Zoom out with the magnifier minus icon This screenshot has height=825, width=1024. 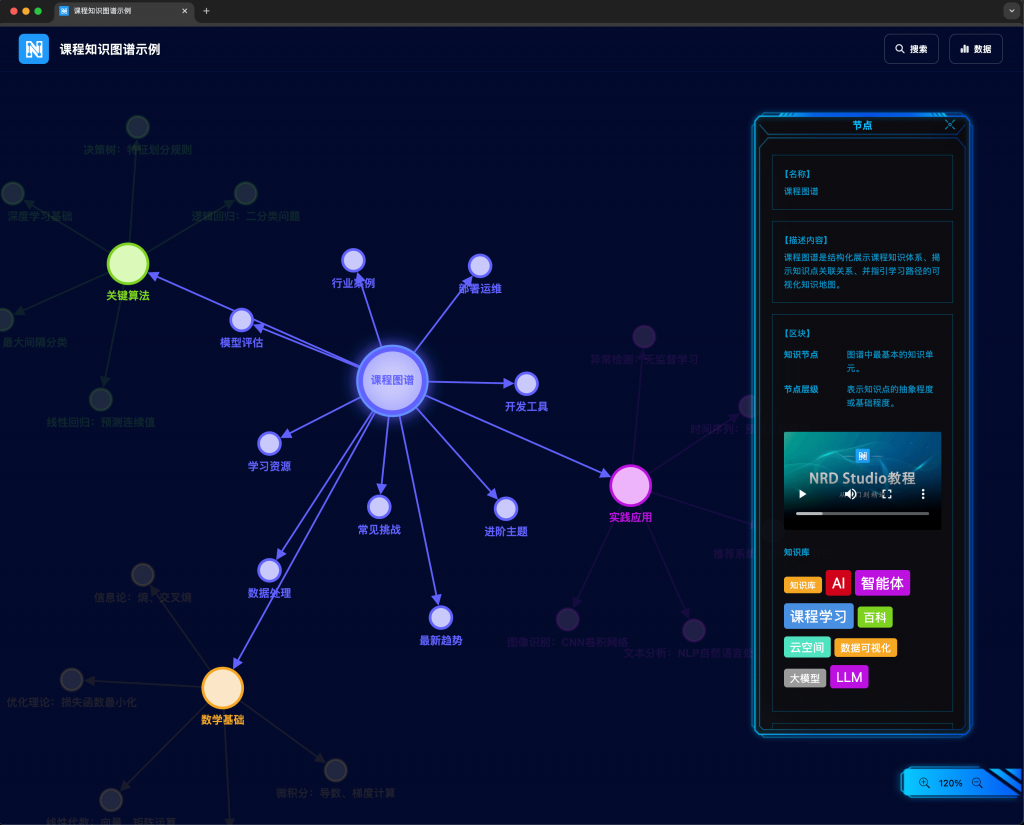pyautogui.click(x=977, y=783)
